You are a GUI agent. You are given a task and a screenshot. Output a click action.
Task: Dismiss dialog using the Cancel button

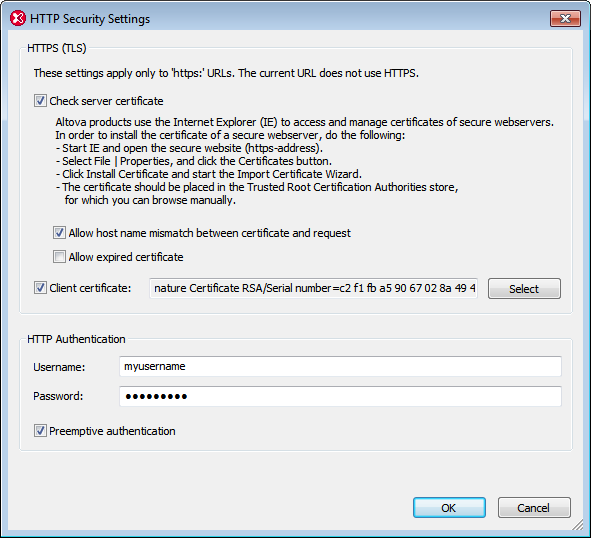[x=534, y=507]
